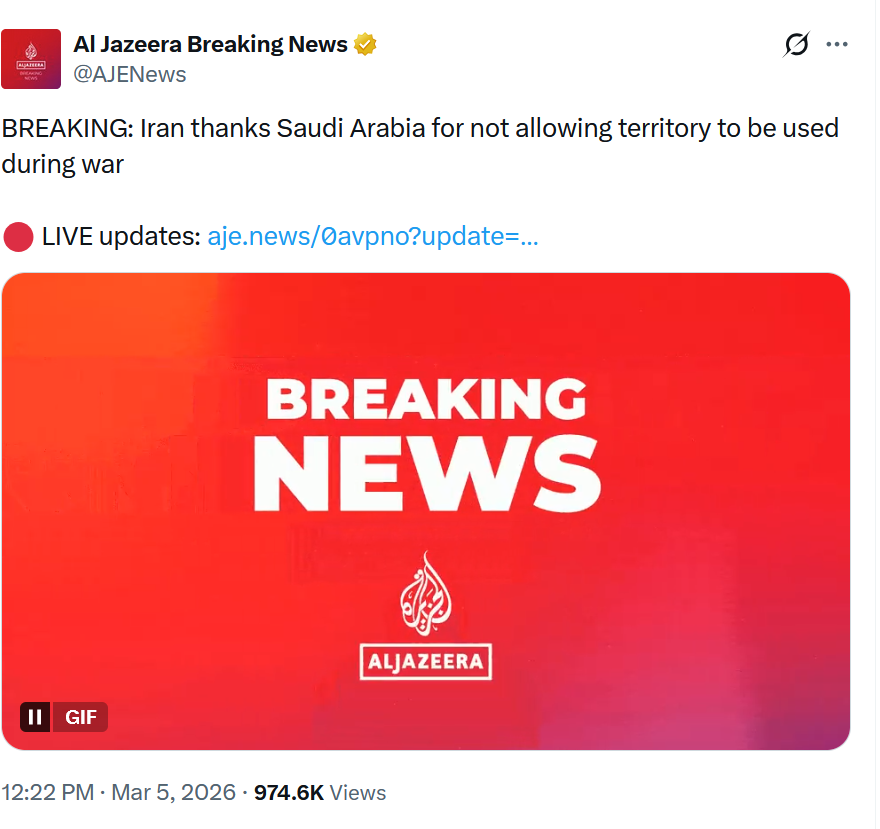Click the Al Jazeera profile avatar
Viewport: 880px width, 829px height.
click(x=31, y=59)
